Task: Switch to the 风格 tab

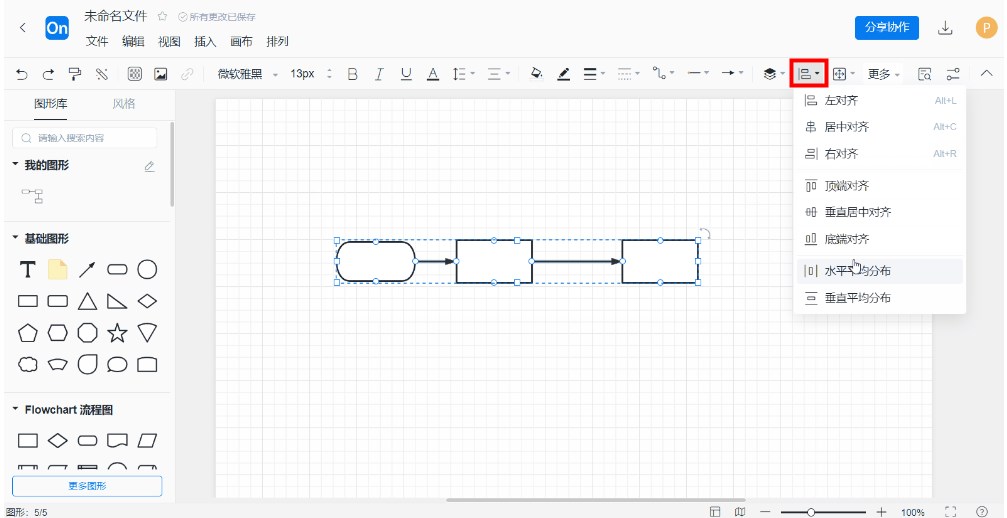Action: [x=123, y=104]
